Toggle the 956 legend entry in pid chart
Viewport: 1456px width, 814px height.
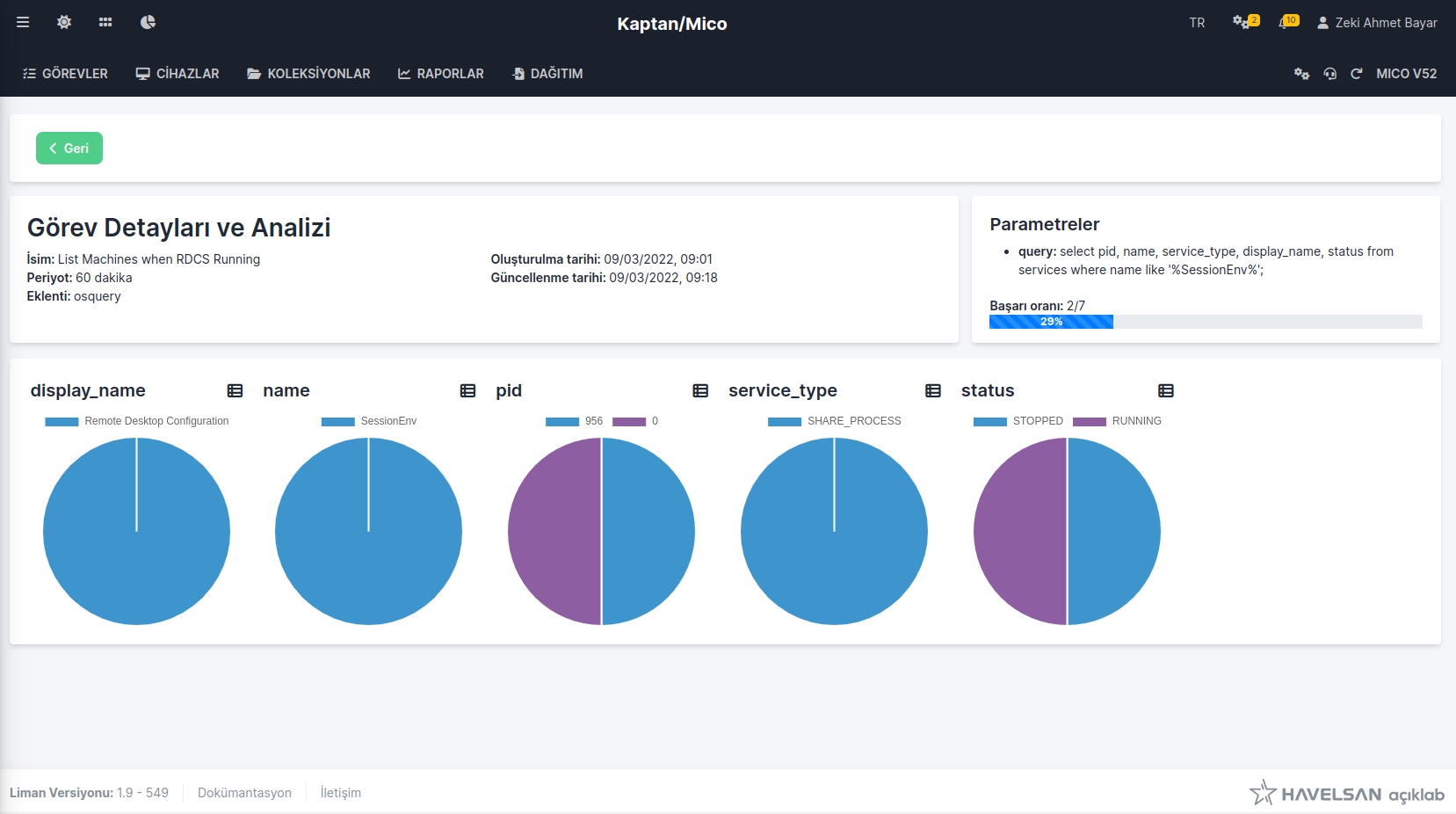point(575,421)
